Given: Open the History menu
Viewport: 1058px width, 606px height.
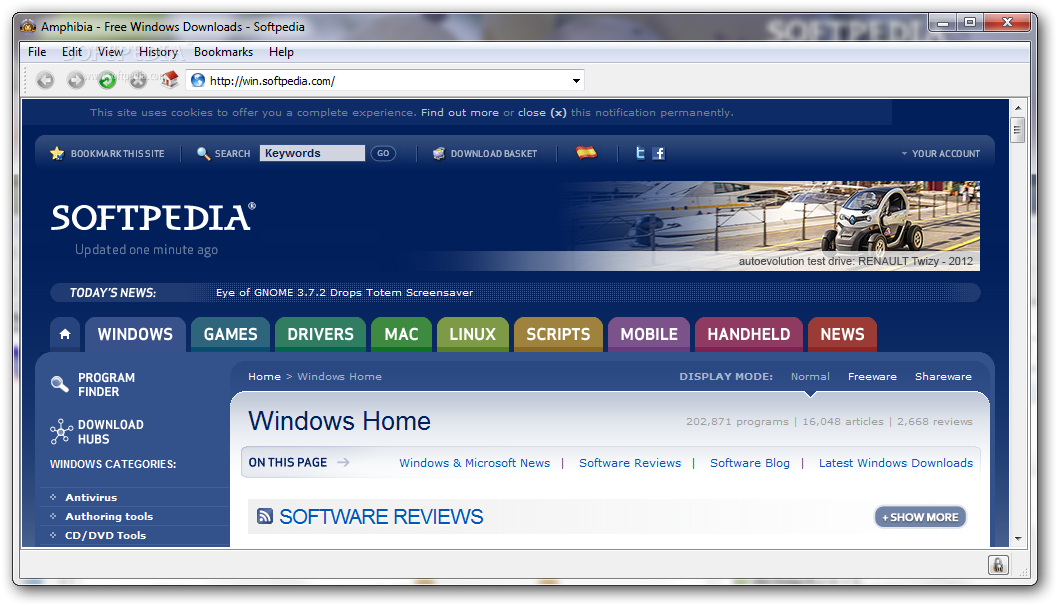Looking at the screenshot, I should 158,52.
